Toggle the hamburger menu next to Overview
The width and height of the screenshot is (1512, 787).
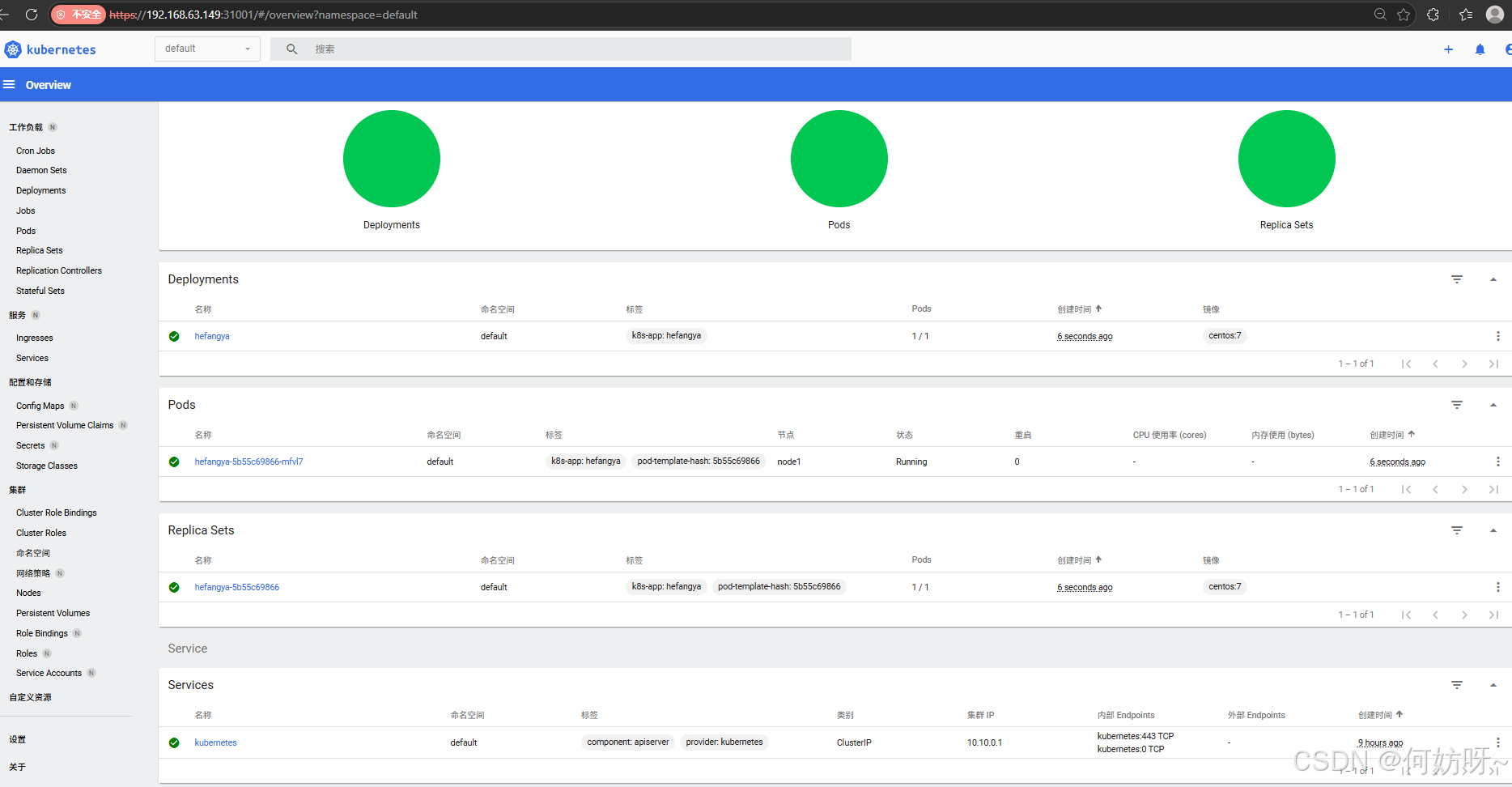9,84
